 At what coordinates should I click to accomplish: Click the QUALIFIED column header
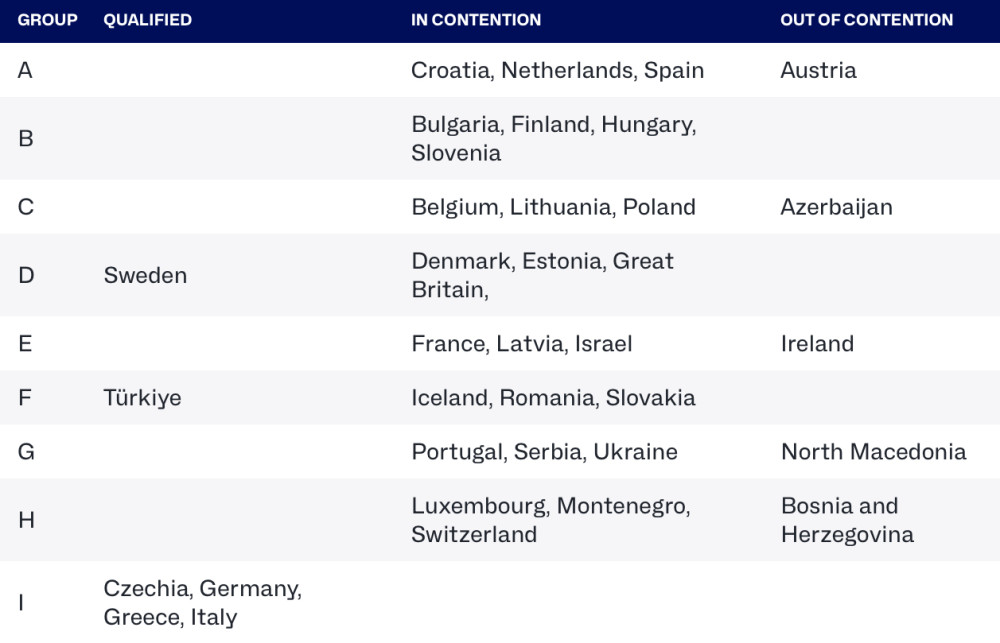[x=147, y=20]
